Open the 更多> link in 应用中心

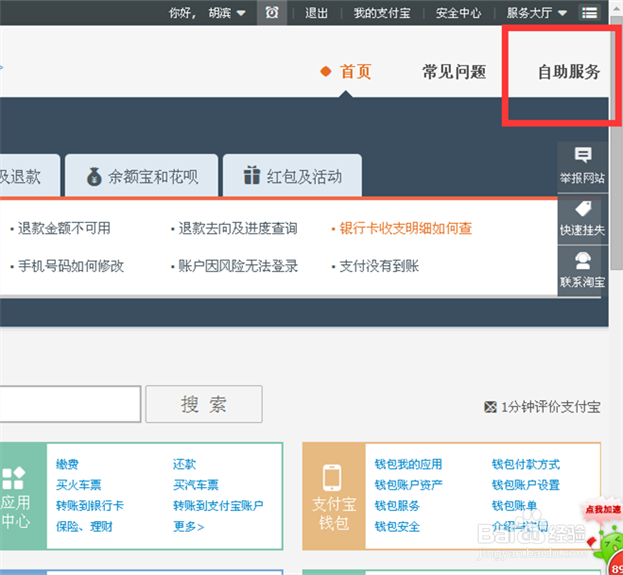tap(189, 527)
